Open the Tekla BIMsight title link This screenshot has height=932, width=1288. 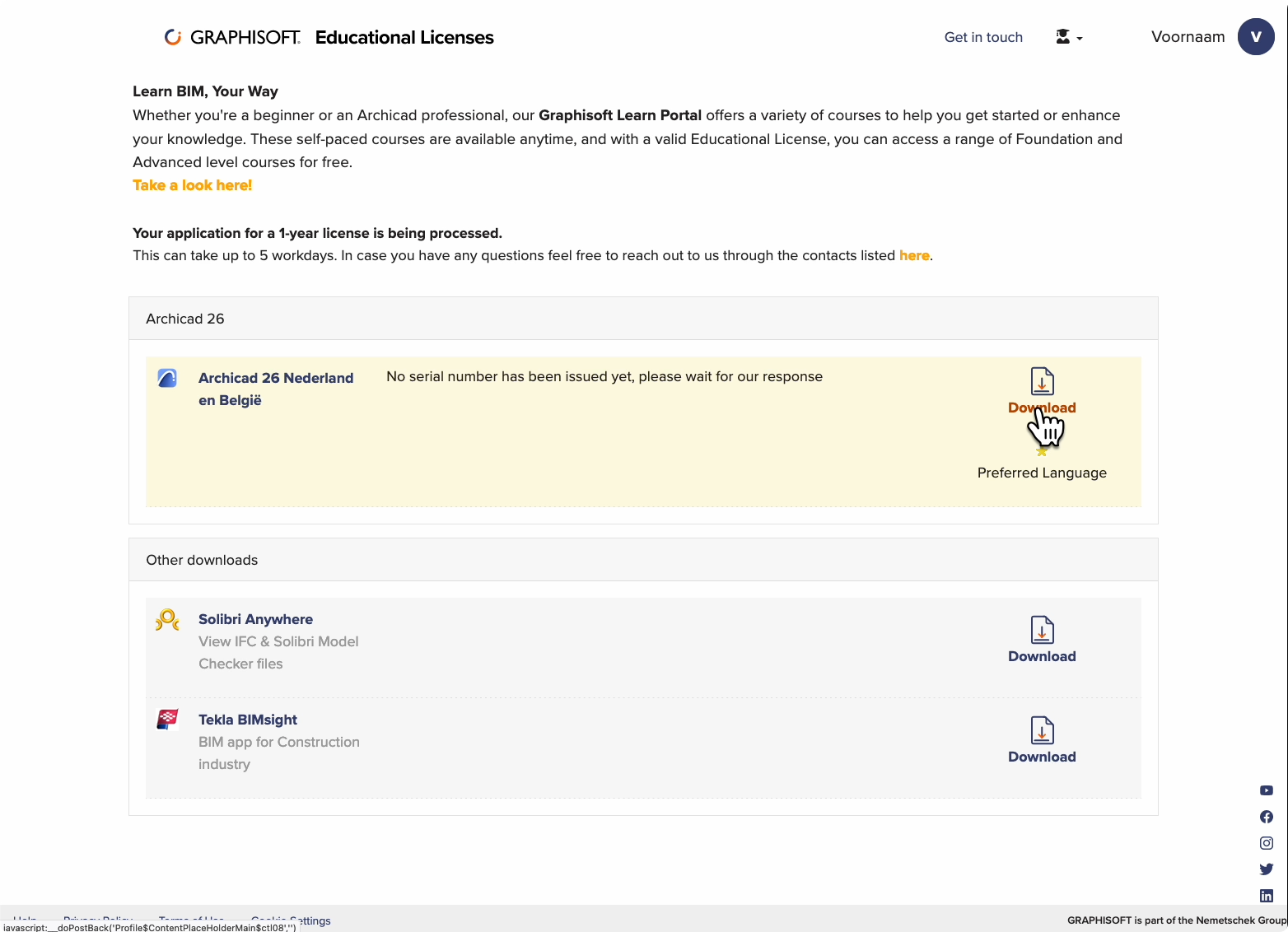[x=248, y=720]
